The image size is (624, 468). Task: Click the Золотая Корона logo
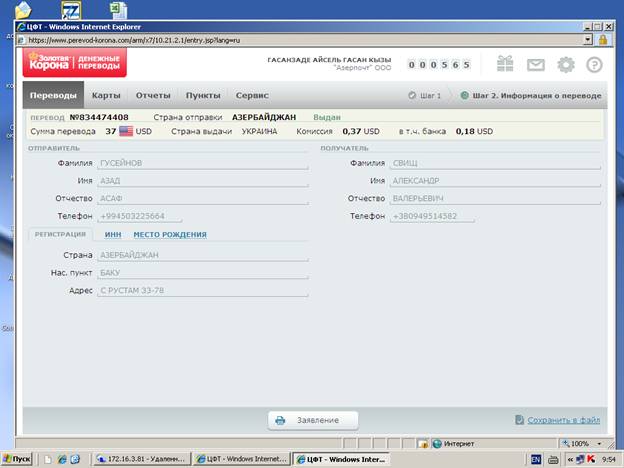point(75,62)
